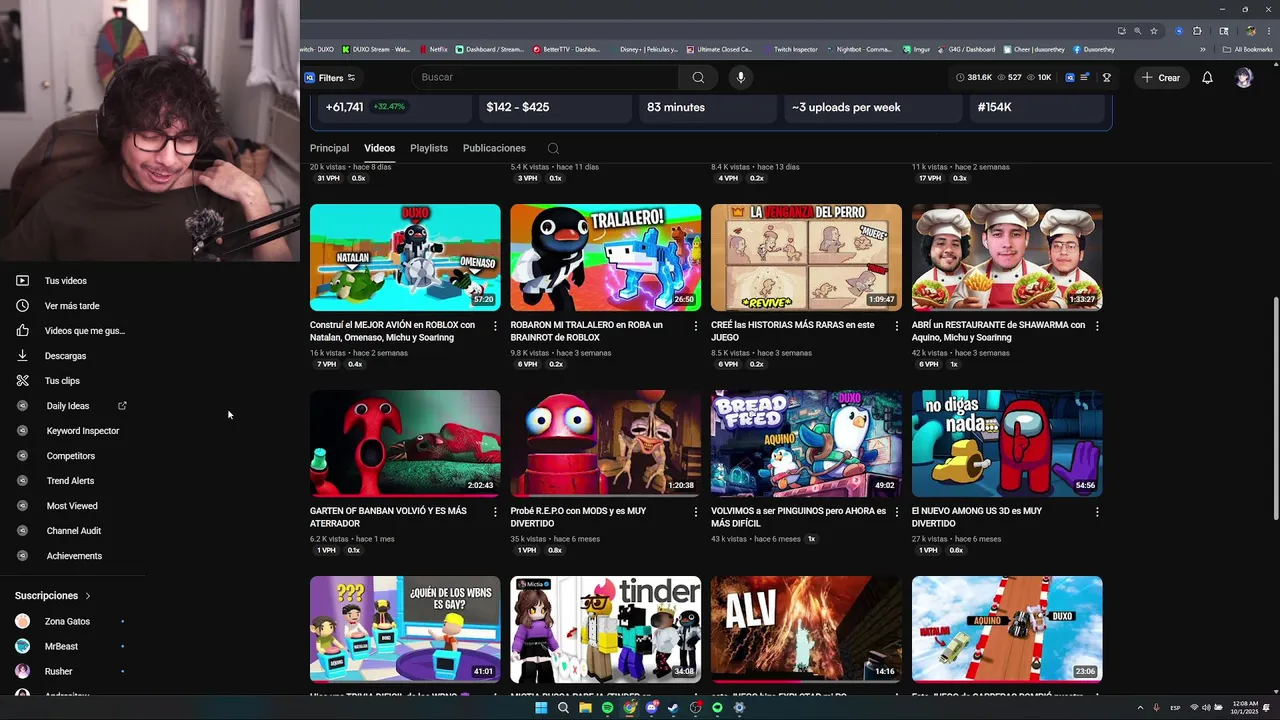Open the Netflix bookmark
Image resolution: width=1280 pixels, height=720 pixels.
pyautogui.click(x=433, y=49)
